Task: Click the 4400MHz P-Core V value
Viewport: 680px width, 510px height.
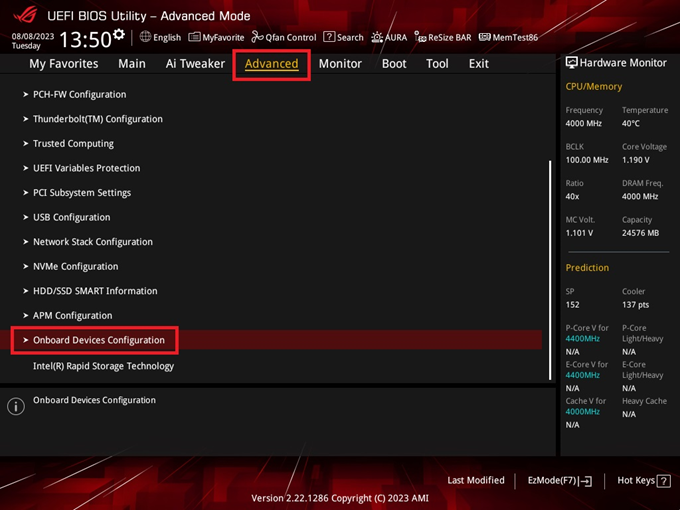Action: (x=582, y=338)
